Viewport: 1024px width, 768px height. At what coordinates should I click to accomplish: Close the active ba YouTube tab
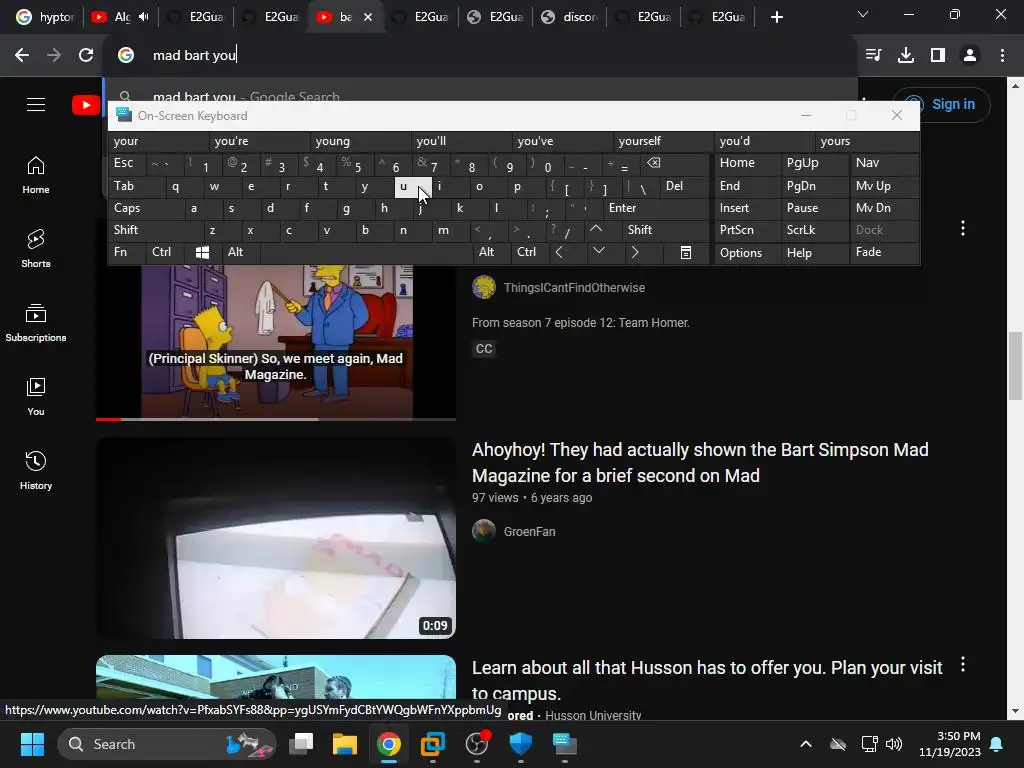pyautogui.click(x=368, y=17)
